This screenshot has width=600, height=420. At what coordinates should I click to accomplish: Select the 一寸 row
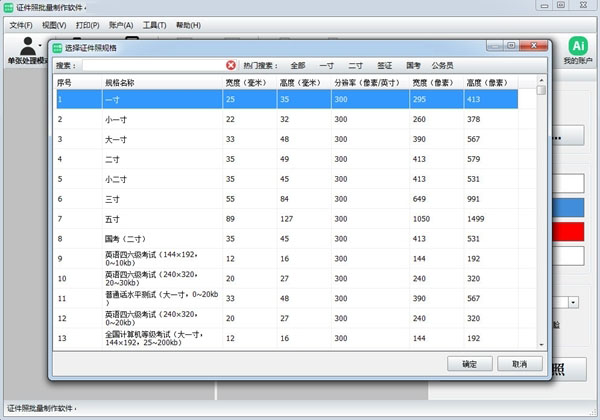click(x=287, y=99)
